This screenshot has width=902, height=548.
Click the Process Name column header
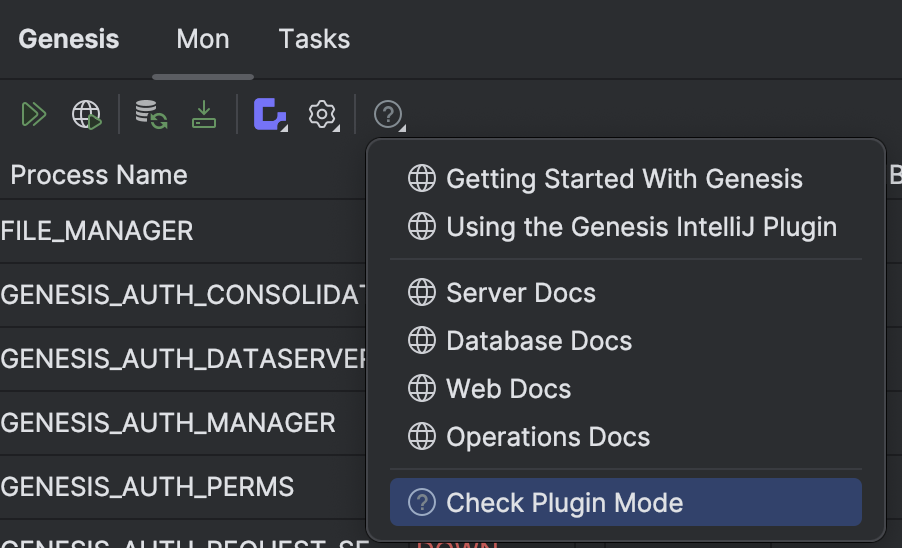pyautogui.click(x=99, y=175)
